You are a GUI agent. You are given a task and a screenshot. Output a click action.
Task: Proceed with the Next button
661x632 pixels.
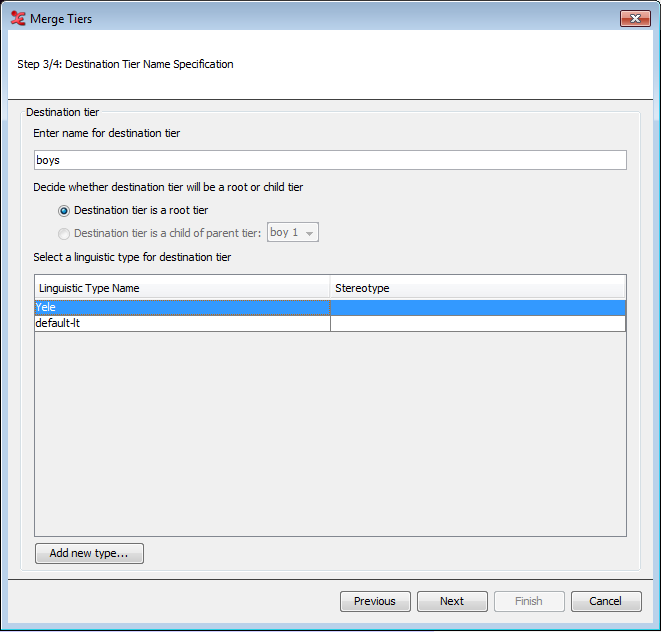(x=452, y=601)
